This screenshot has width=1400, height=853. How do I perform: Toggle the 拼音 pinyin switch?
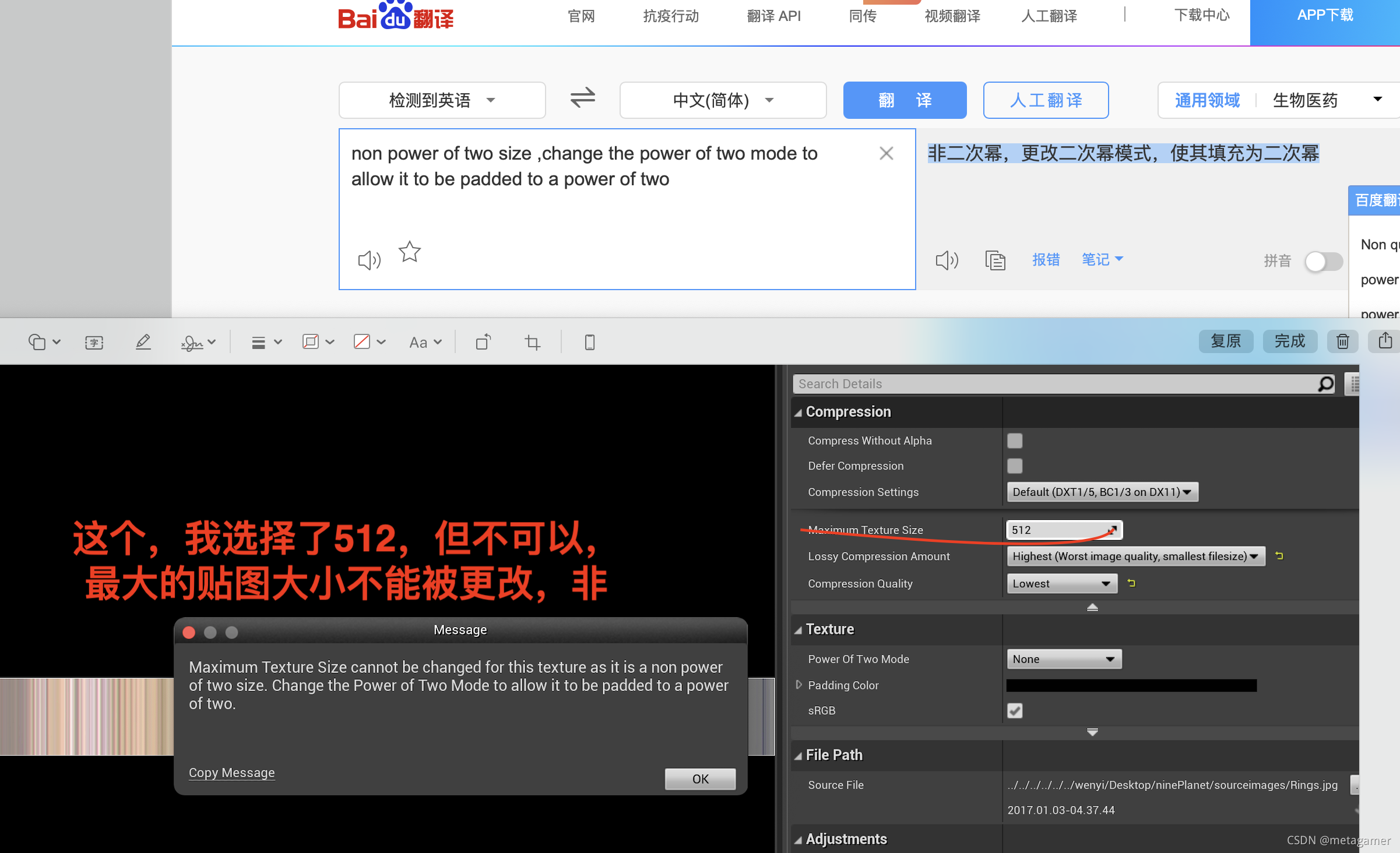point(1323,261)
